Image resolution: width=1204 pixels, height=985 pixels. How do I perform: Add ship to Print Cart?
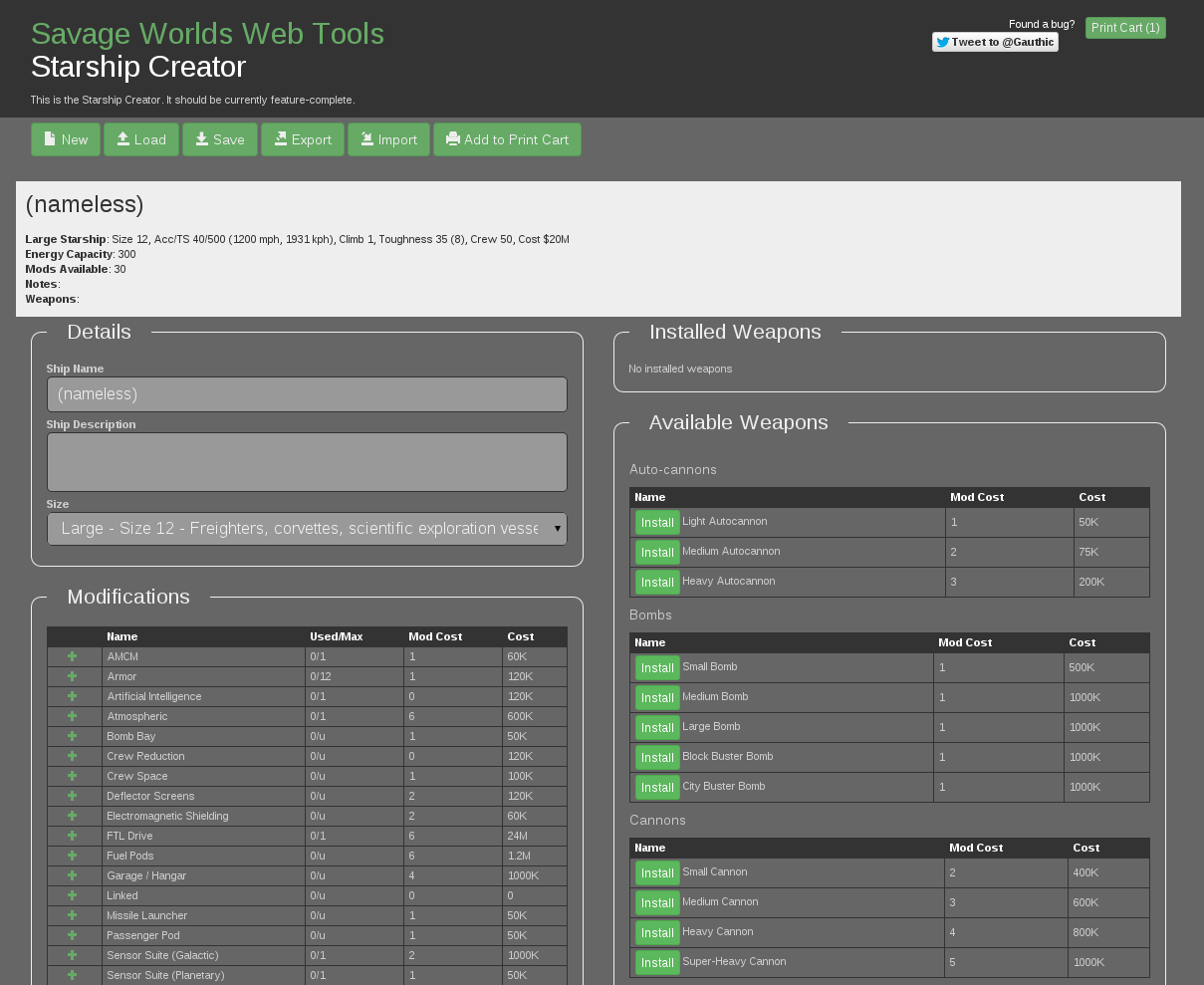507,139
